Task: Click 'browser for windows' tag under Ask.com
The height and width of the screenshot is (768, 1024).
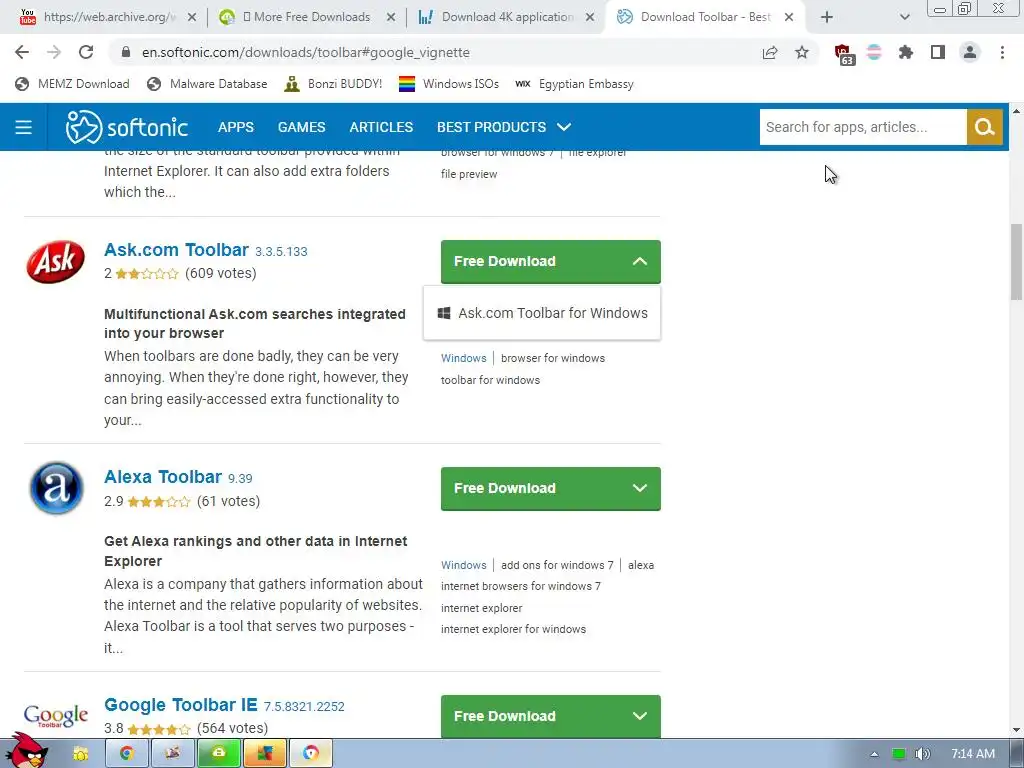Action: click(x=552, y=358)
